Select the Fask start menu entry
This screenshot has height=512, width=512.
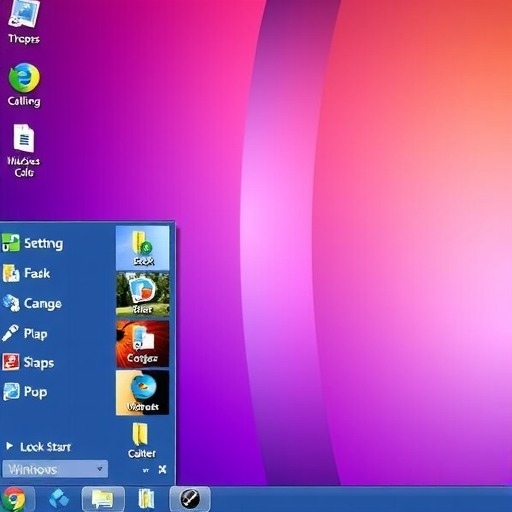pyautogui.click(x=26, y=273)
